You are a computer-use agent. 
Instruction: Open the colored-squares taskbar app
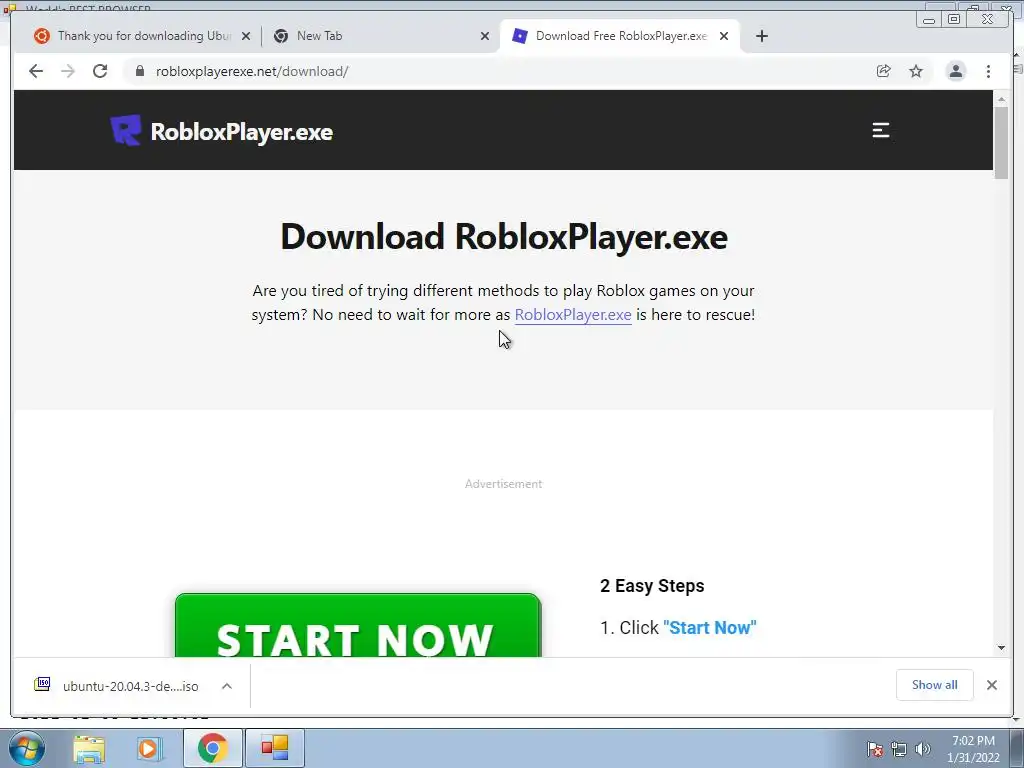click(274, 748)
